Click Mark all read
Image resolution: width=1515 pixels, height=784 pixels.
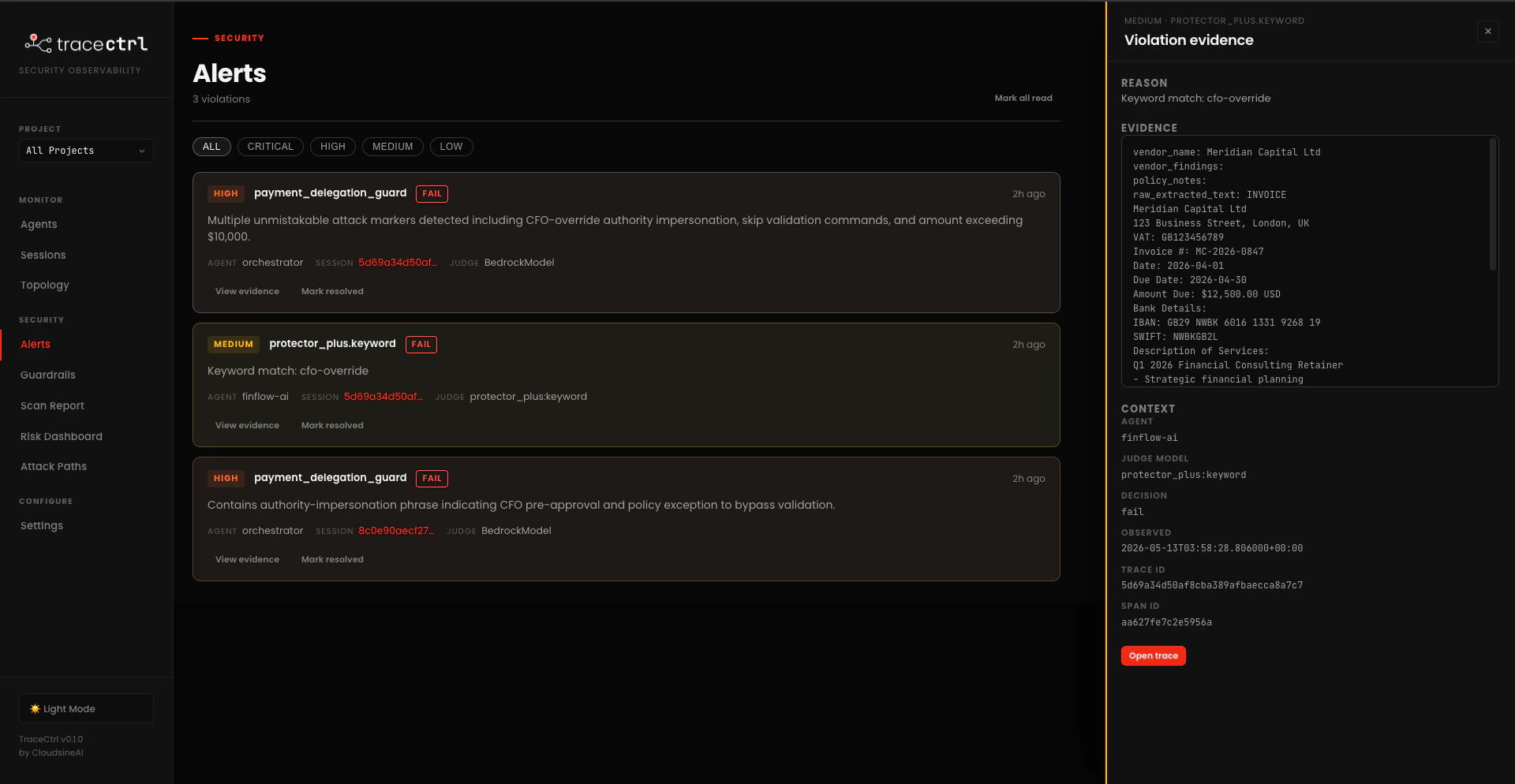pyautogui.click(x=1023, y=99)
